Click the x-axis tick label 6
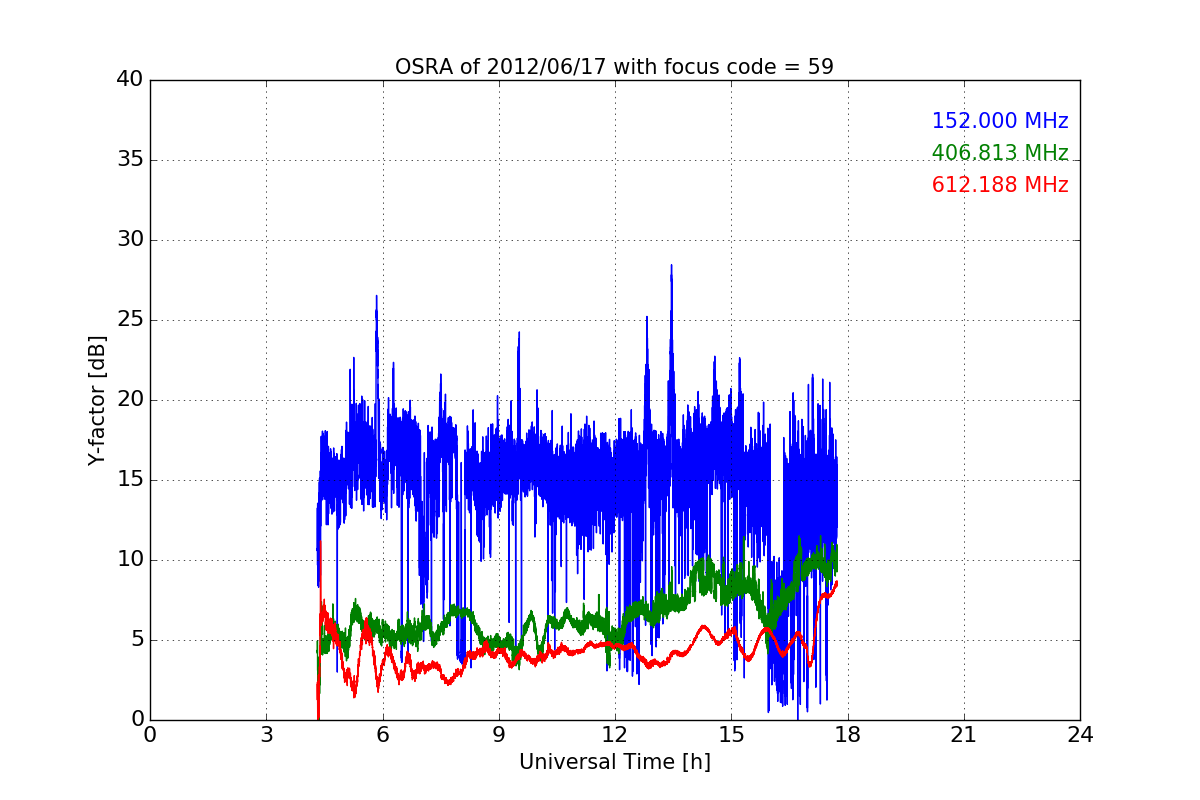This screenshot has width=1200, height=800. click(x=382, y=735)
